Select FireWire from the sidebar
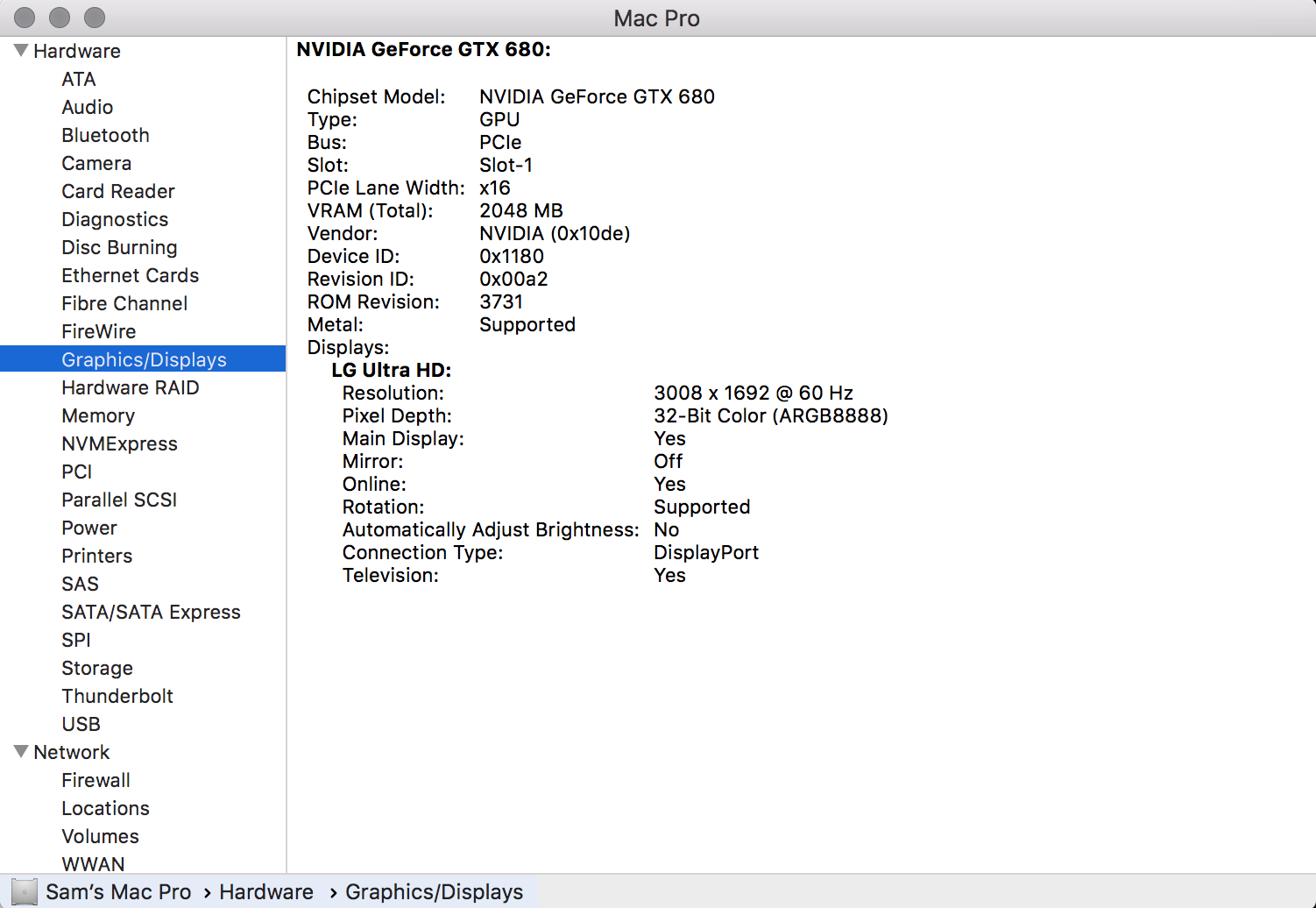This screenshot has height=908, width=1316. [x=98, y=331]
